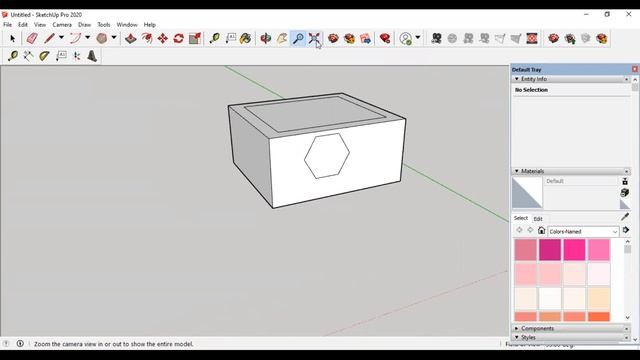The height and width of the screenshot is (360, 640).
Task: Click the Zoom Extents tool
Action: coord(314,38)
